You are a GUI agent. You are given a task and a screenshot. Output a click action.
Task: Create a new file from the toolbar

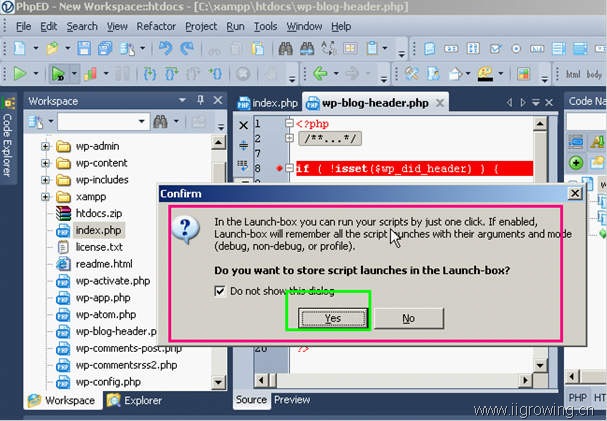tap(19, 48)
